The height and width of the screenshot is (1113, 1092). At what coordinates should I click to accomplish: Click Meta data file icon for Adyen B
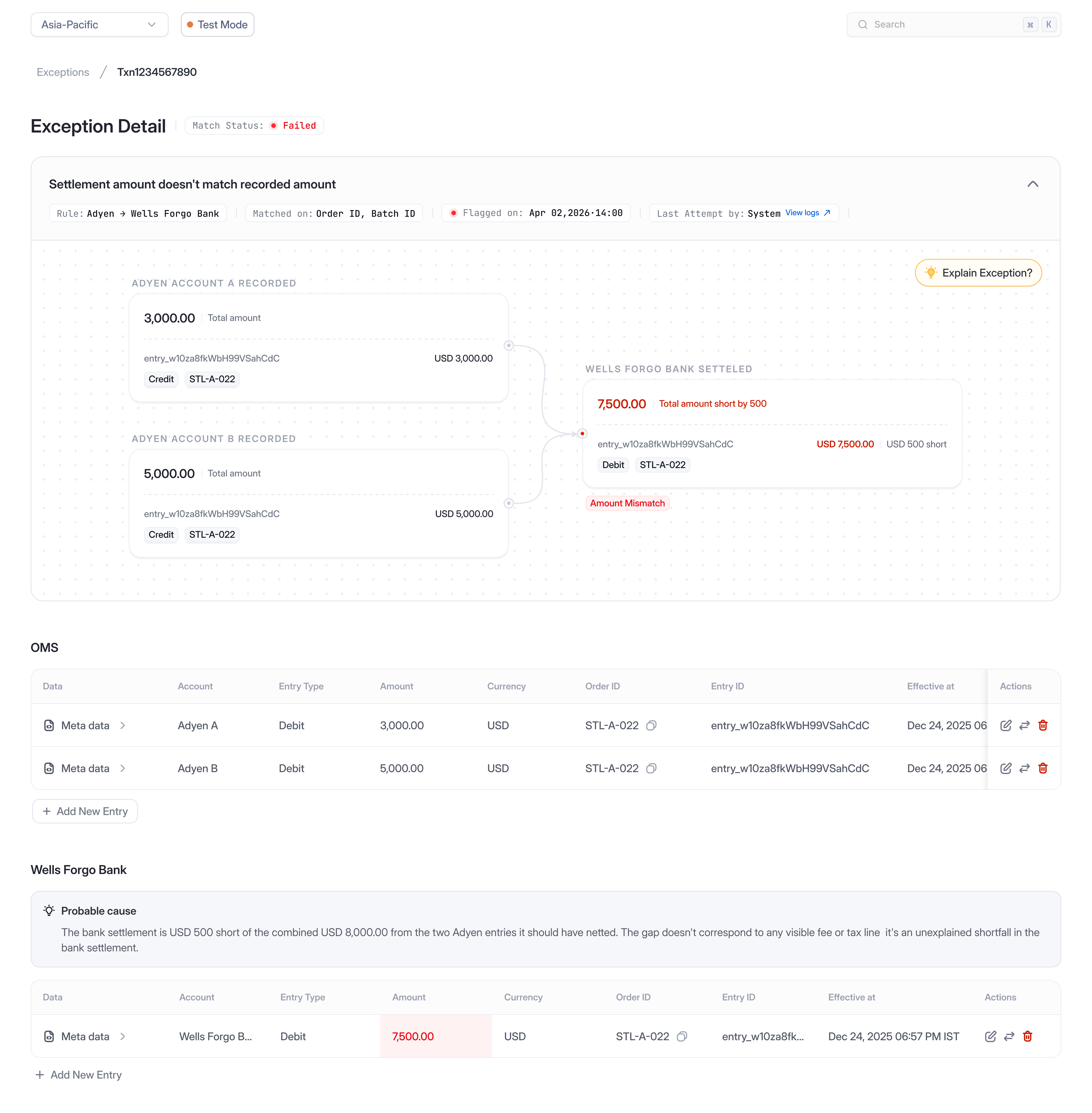pyautogui.click(x=49, y=768)
